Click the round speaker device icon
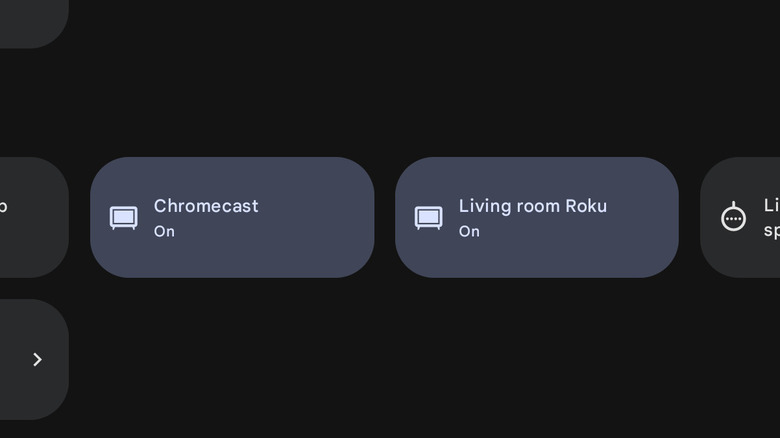780x438 pixels. coord(733,217)
